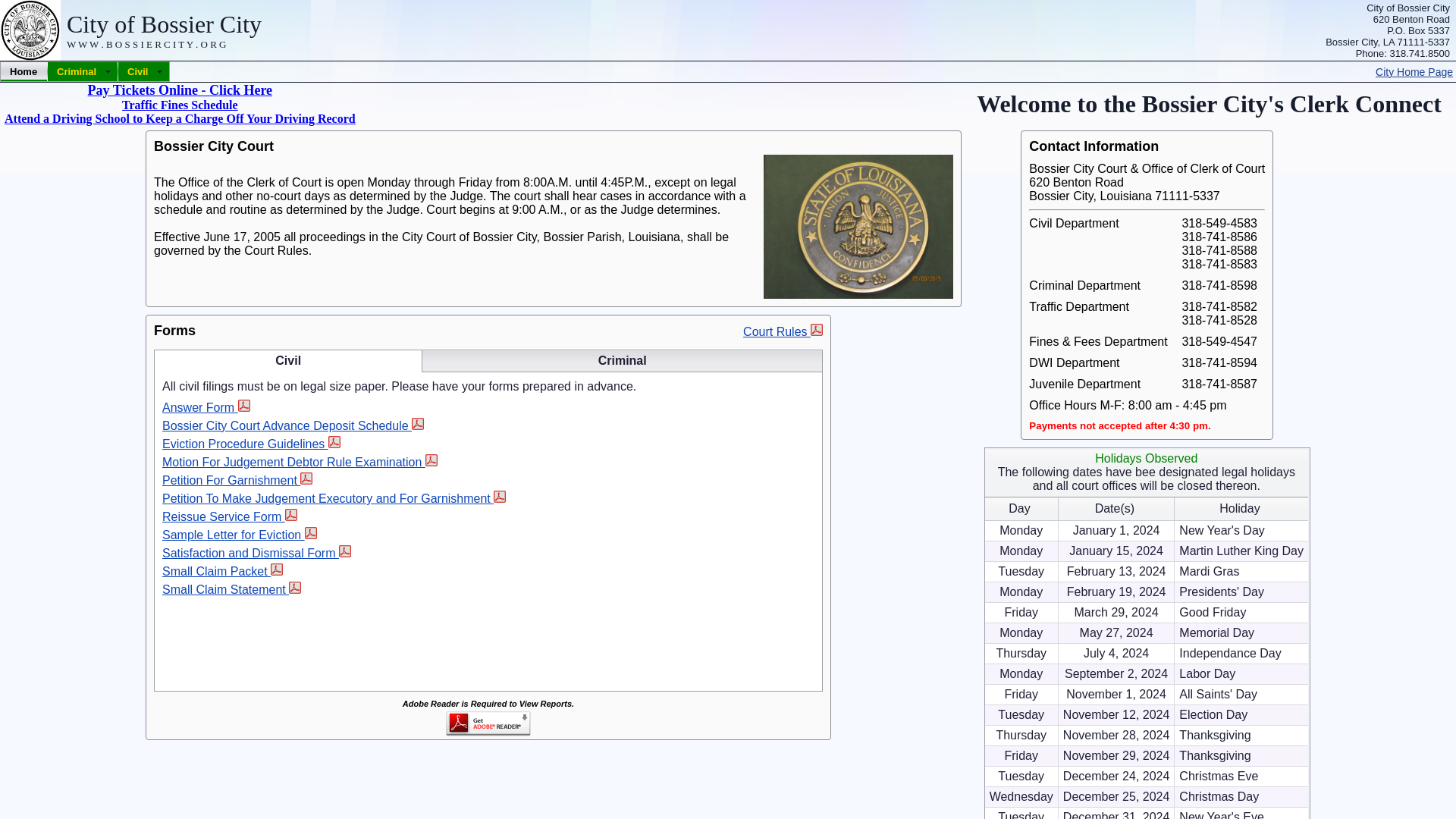Screen dimensions: 1456x819
Task: Open the Sample Letter for Eviction link
Action: 232,535
